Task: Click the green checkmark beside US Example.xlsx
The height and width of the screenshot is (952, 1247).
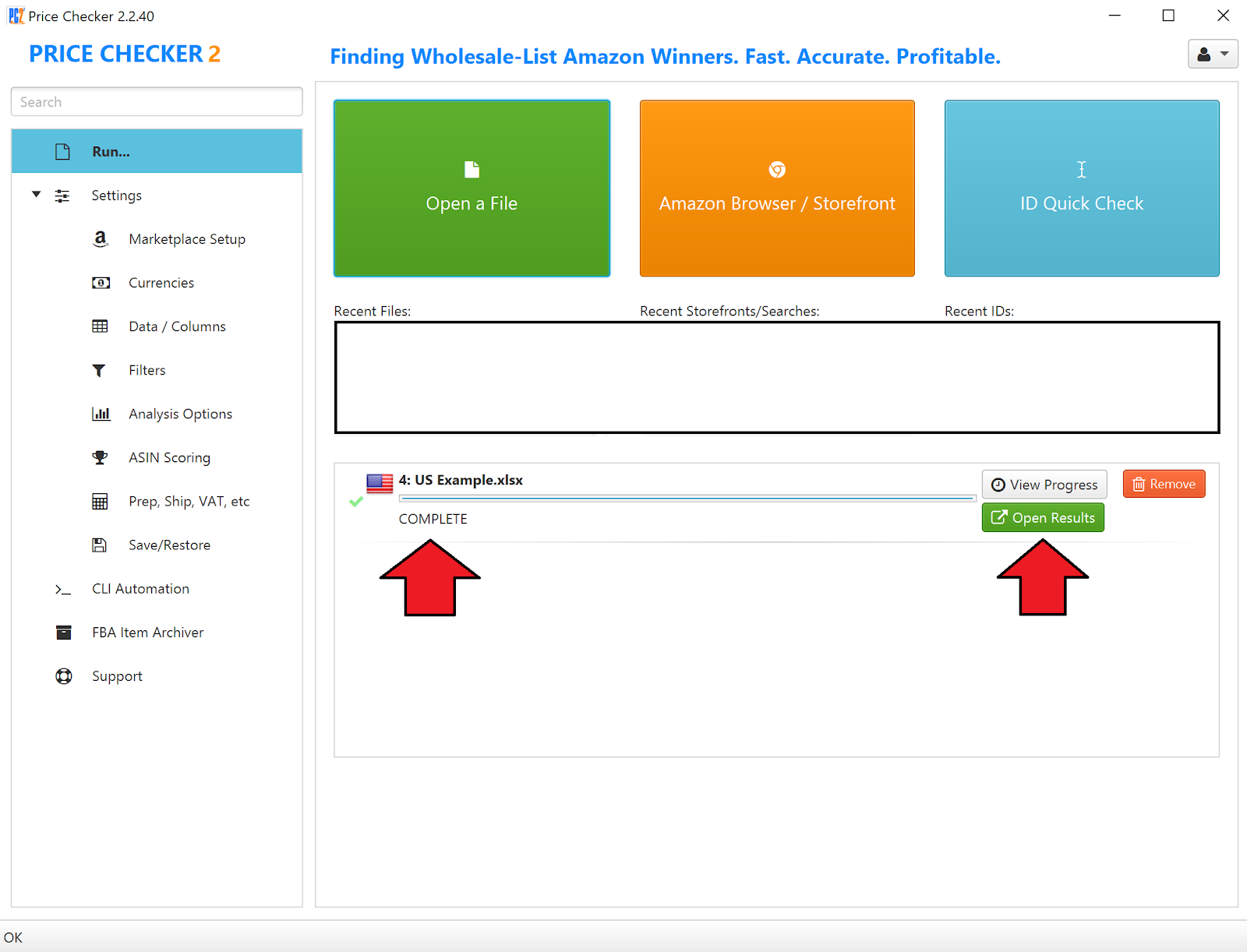Action: coord(356,502)
